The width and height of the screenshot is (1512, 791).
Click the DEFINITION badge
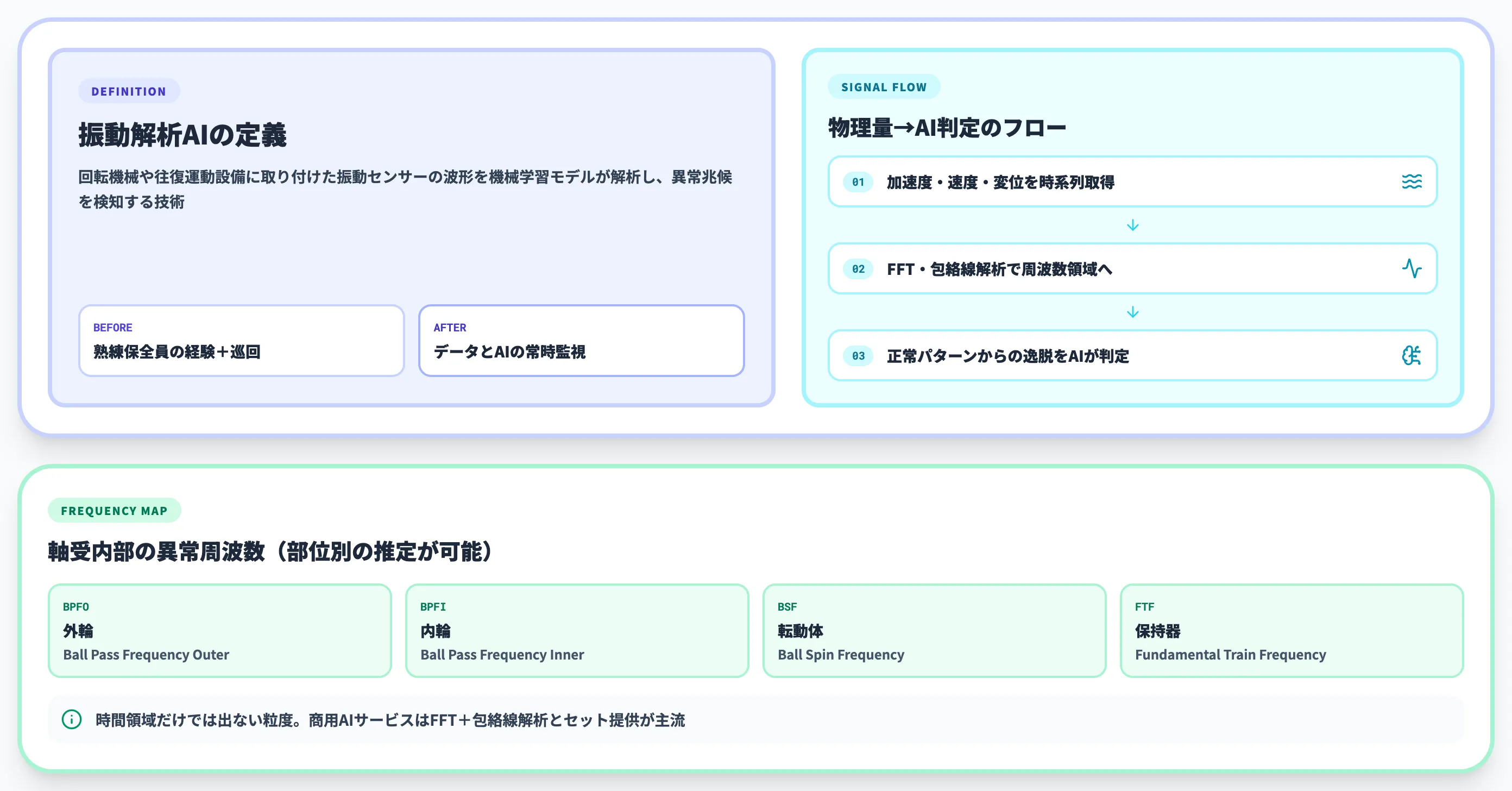(129, 91)
